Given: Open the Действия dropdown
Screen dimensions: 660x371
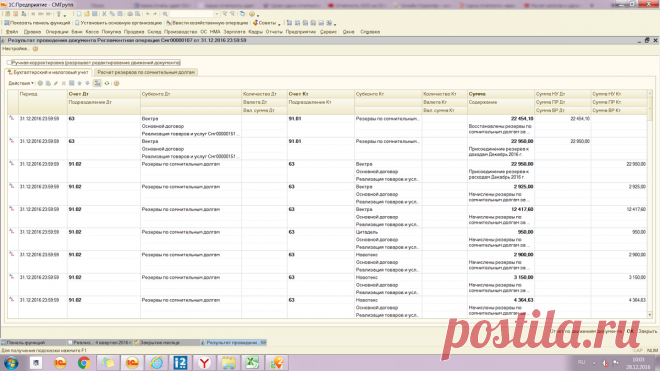Looking at the screenshot, I should [21, 83].
